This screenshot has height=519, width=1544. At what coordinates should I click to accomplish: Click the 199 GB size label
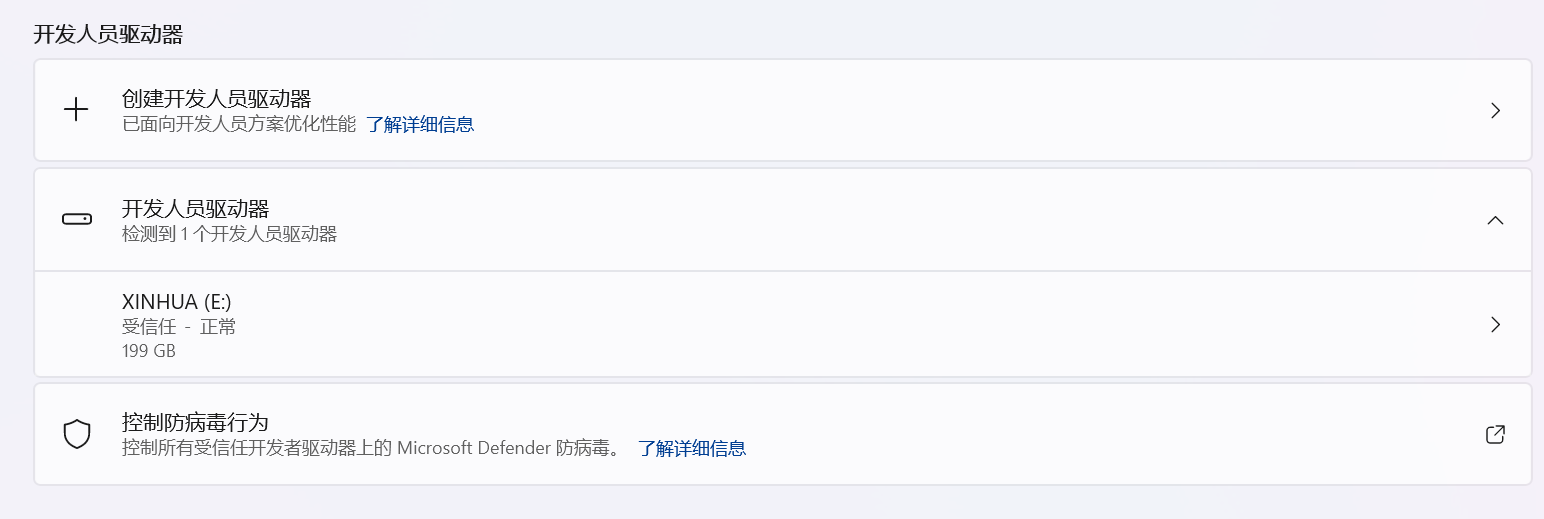click(x=149, y=351)
